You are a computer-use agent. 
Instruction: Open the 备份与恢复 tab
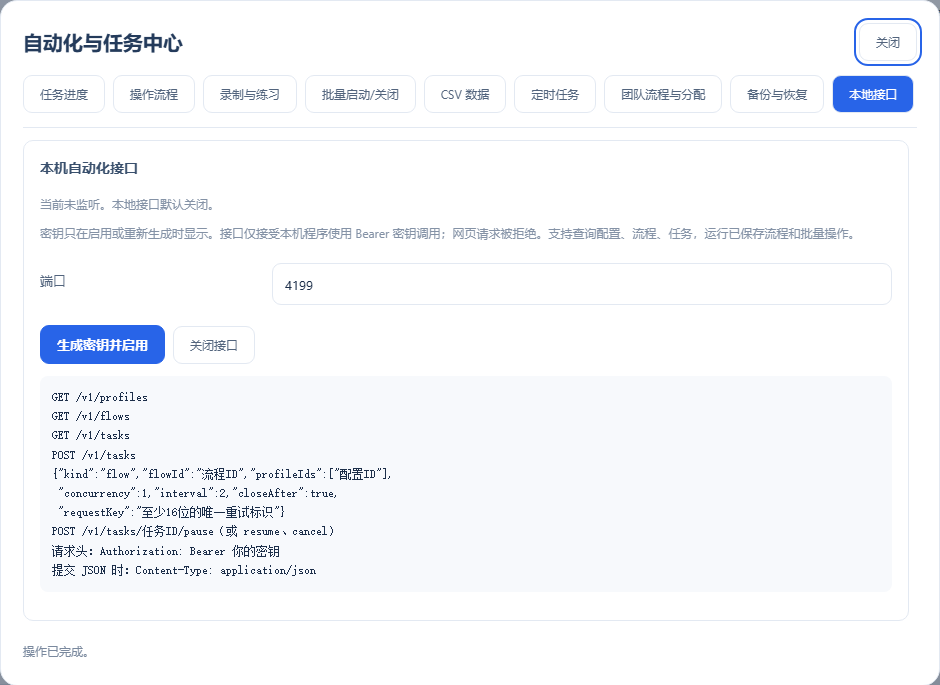click(x=777, y=94)
